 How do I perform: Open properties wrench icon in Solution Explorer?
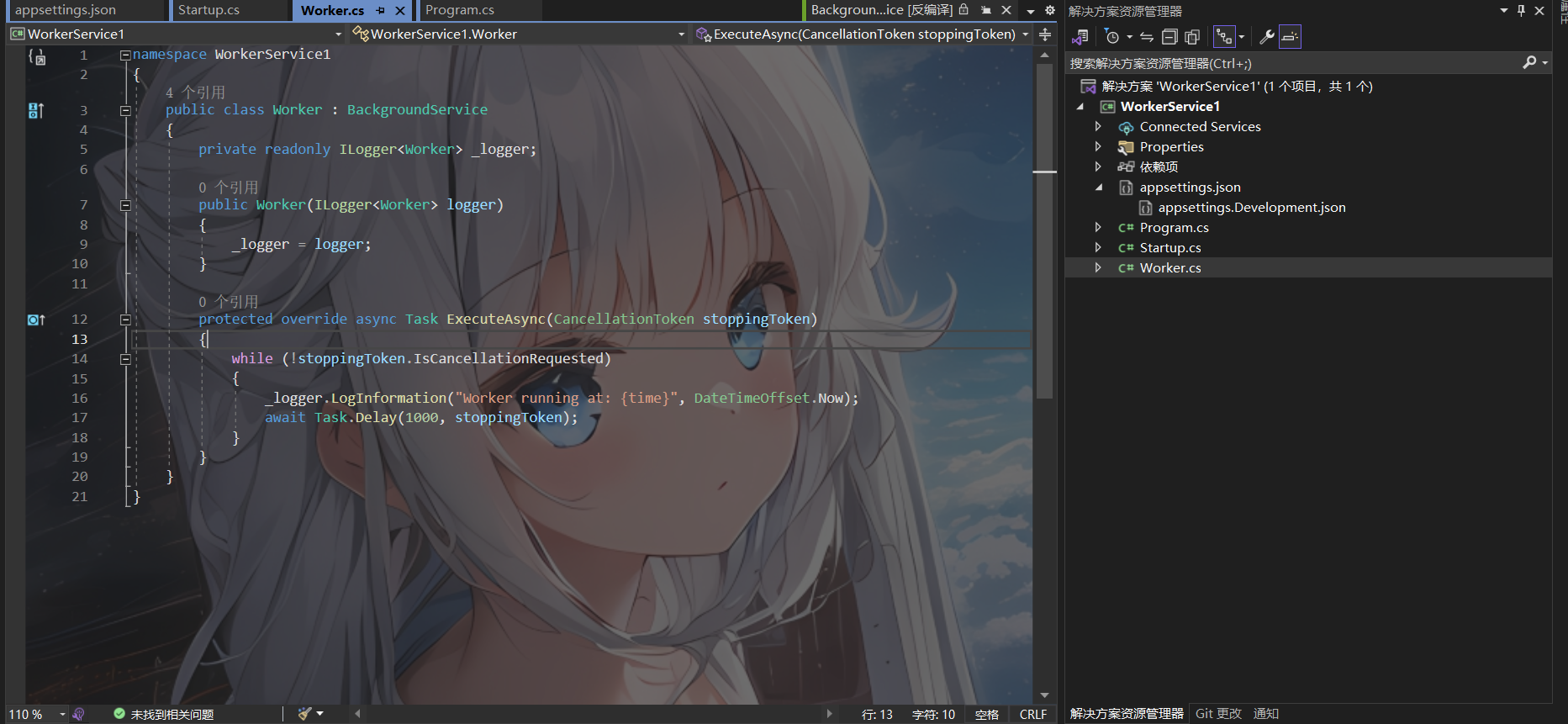1266,36
